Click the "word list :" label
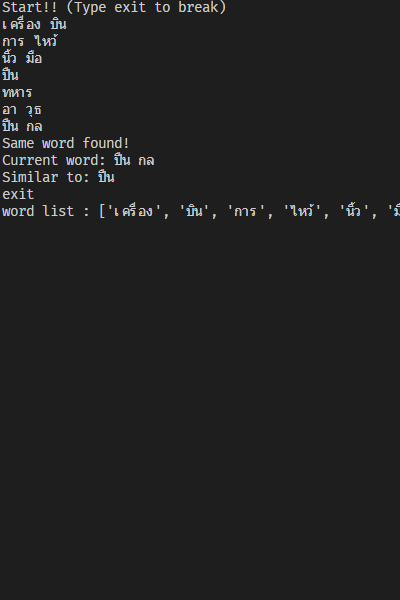The image size is (400, 600). [x=46, y=211]
